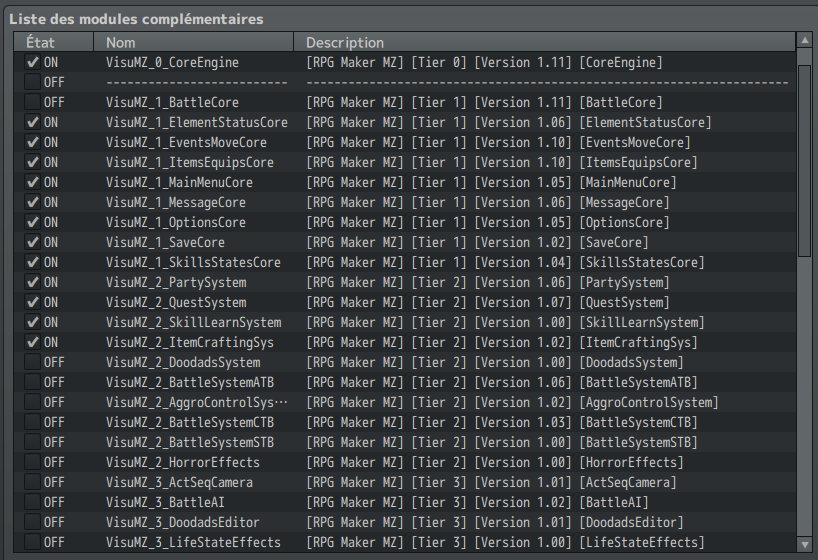
Task: Uncheck VisuMZ_1_SkillsStatesCore checkbox
Action: pos(33,263)
